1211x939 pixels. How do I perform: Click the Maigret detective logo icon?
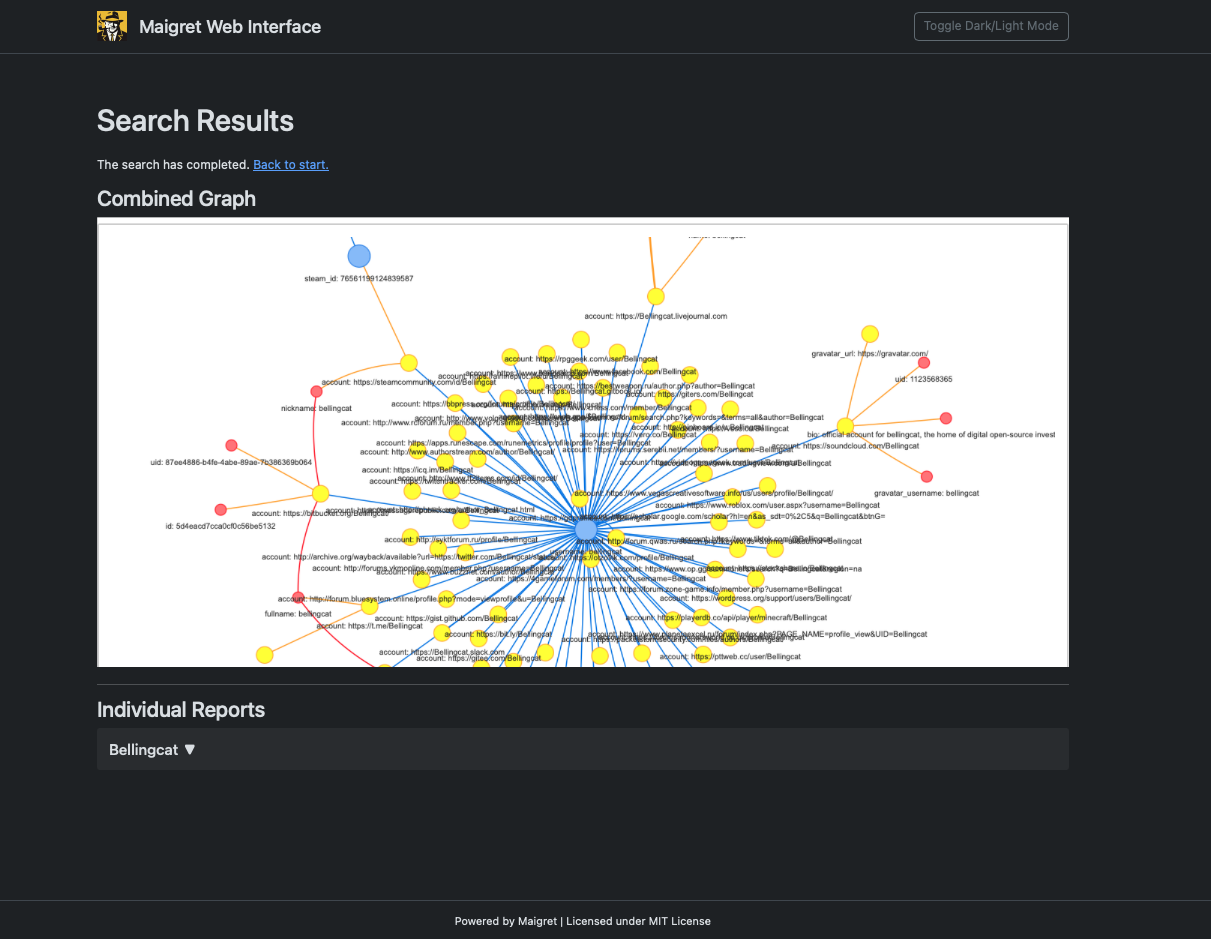tap(112, 26)
